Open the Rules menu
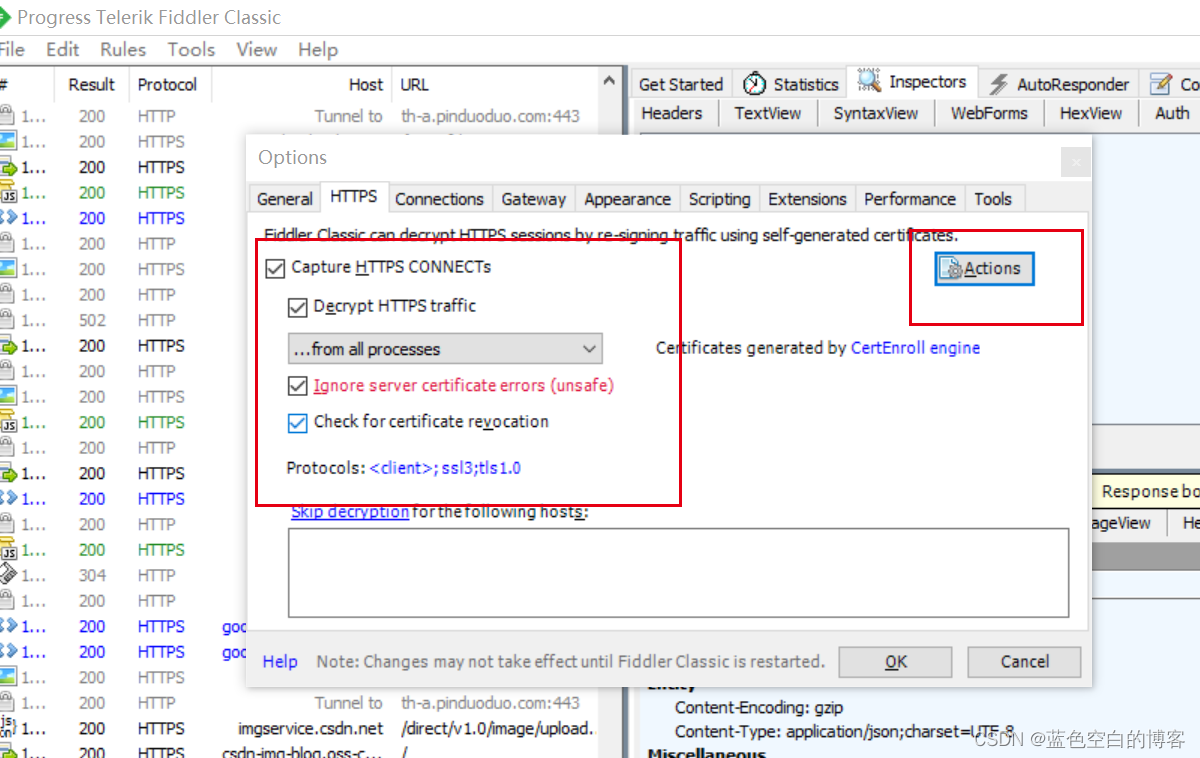 point(123,50)
